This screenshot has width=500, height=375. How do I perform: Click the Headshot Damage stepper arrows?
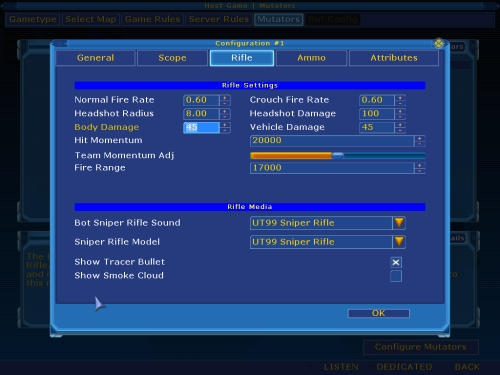[400, 114]
